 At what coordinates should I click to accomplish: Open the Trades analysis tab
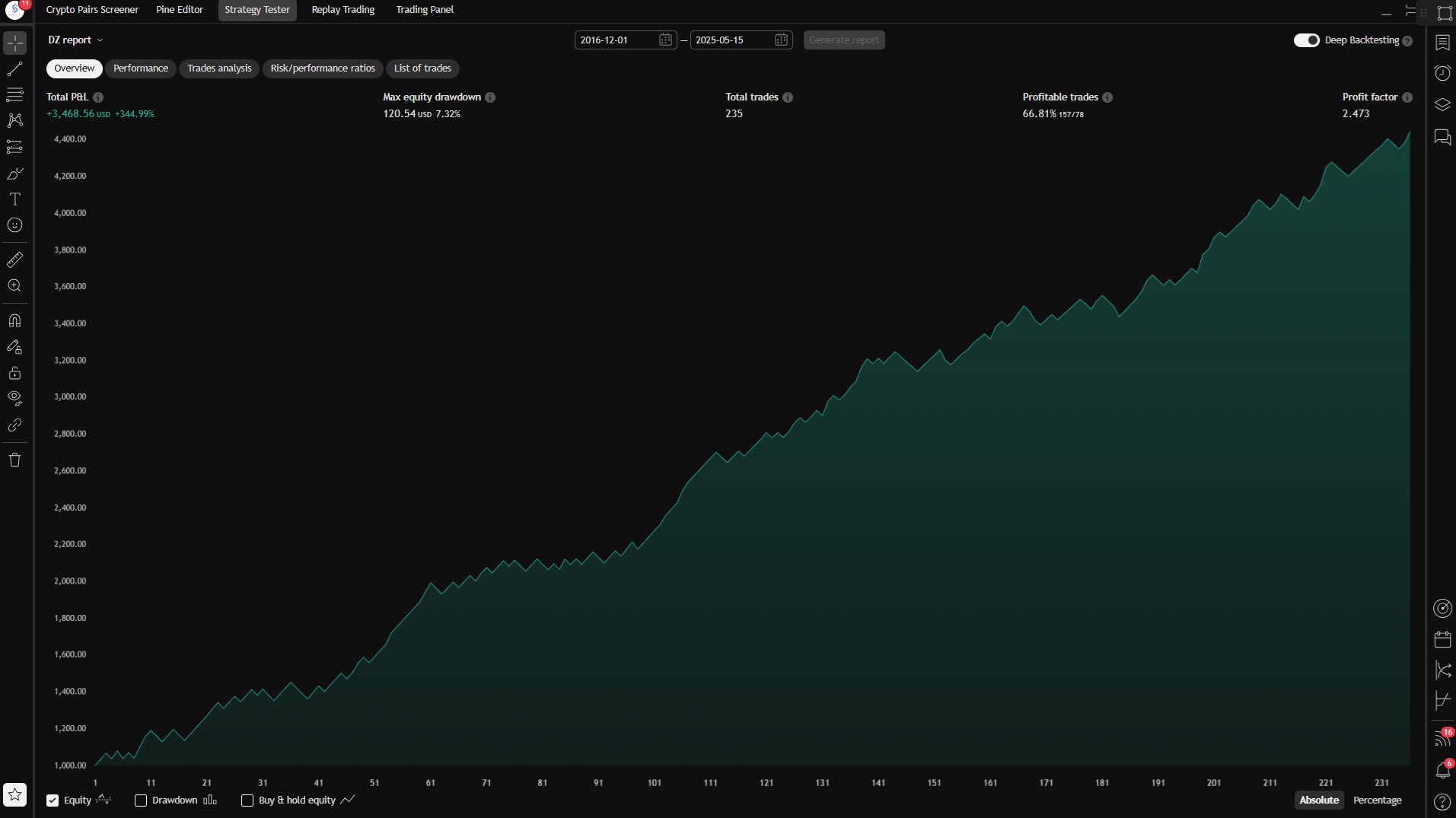point(219,68)
